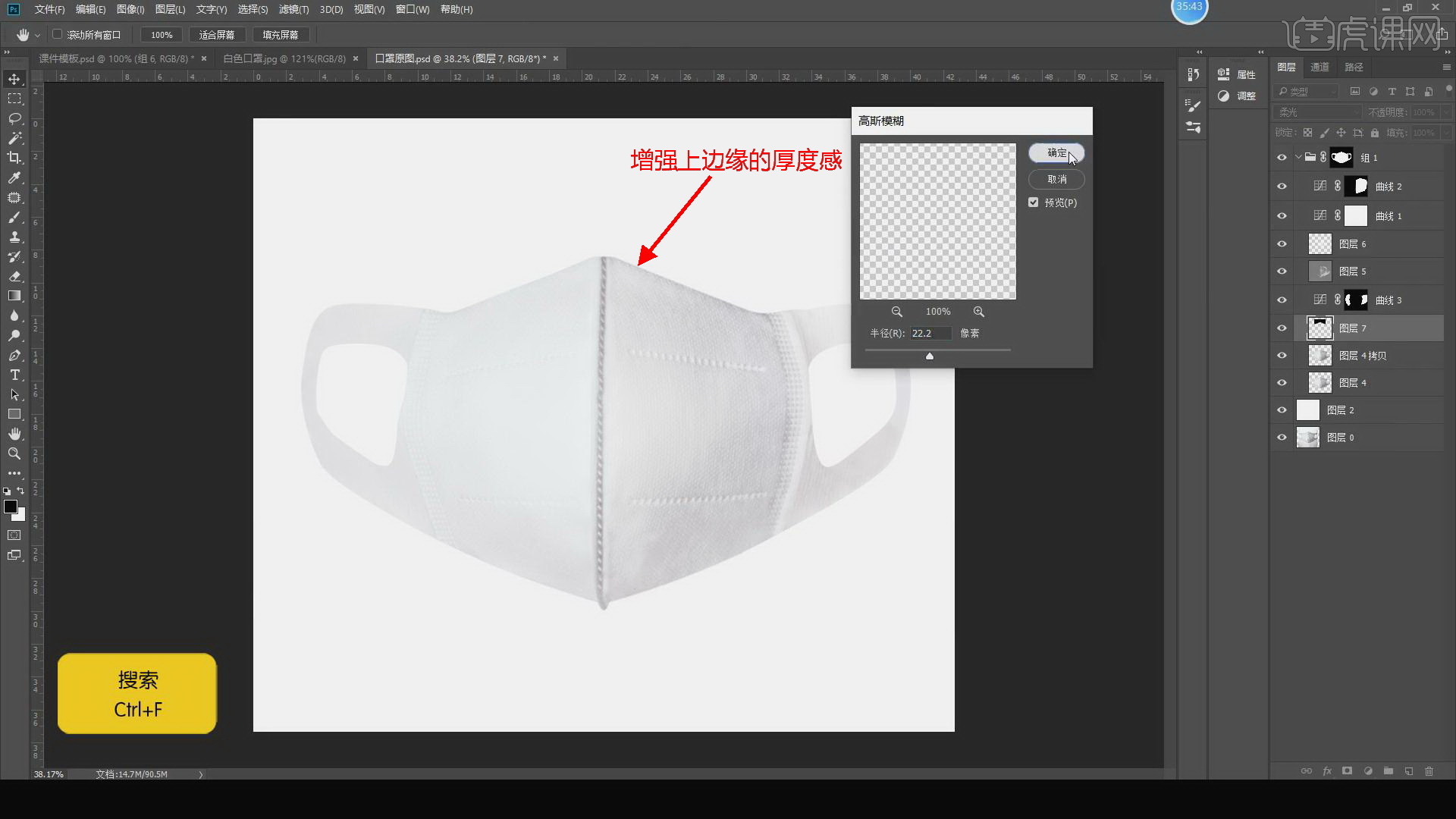Open the layer filter 类型 dropdown
This screenshot has height=819, width=1456.
click(1307, 92)
